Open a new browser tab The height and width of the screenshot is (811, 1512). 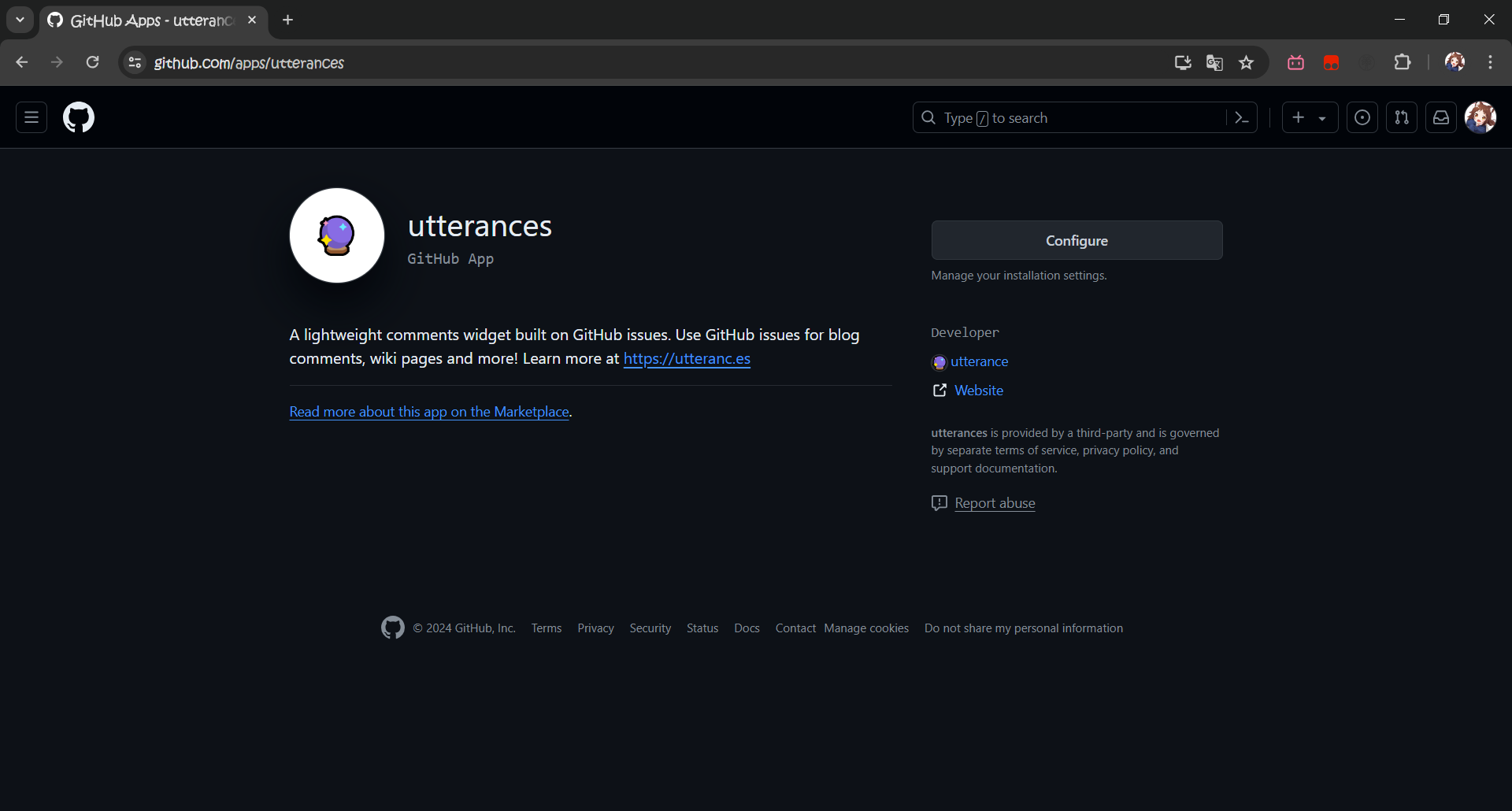288,20
